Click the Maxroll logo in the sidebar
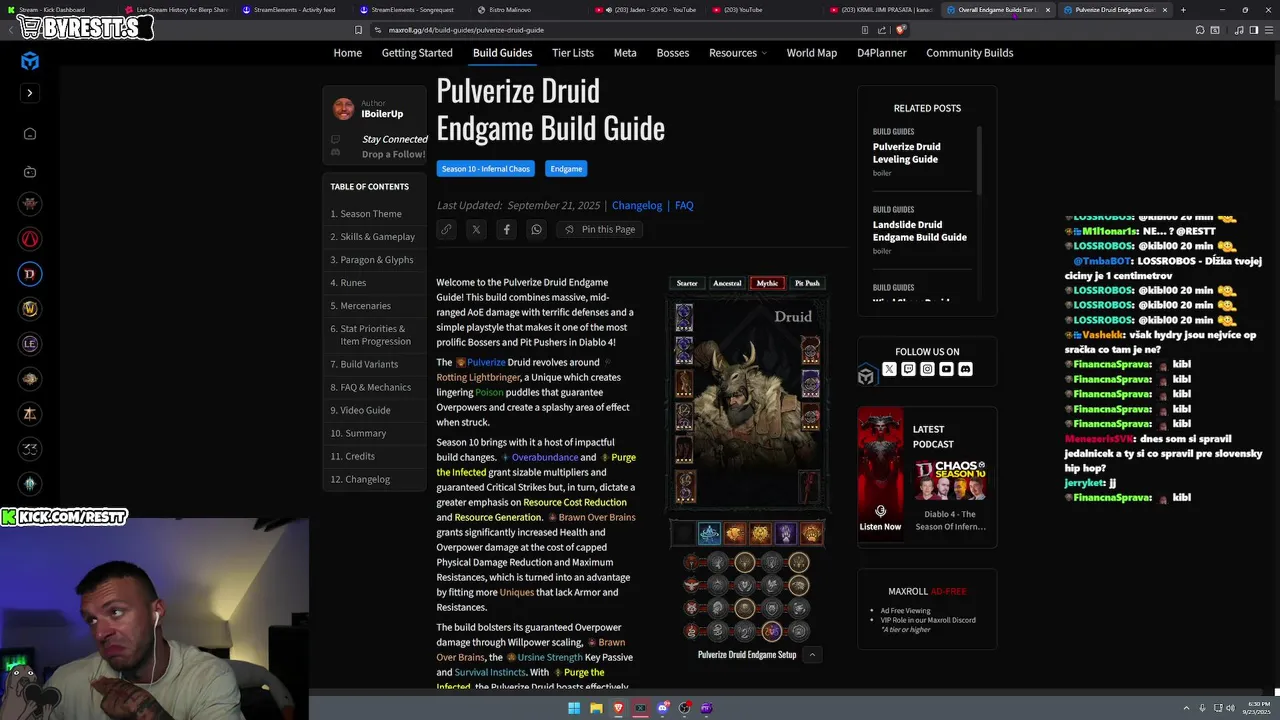The image size is (1280, 720). (x=30, y=61)
